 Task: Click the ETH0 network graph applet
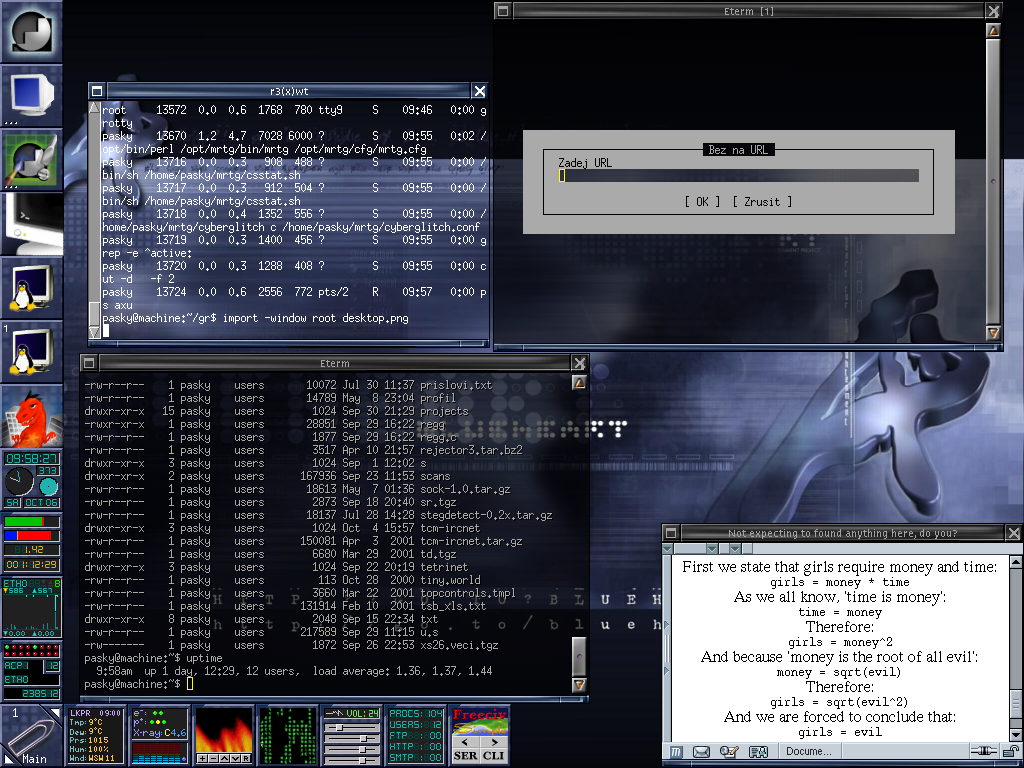[31, 607]
